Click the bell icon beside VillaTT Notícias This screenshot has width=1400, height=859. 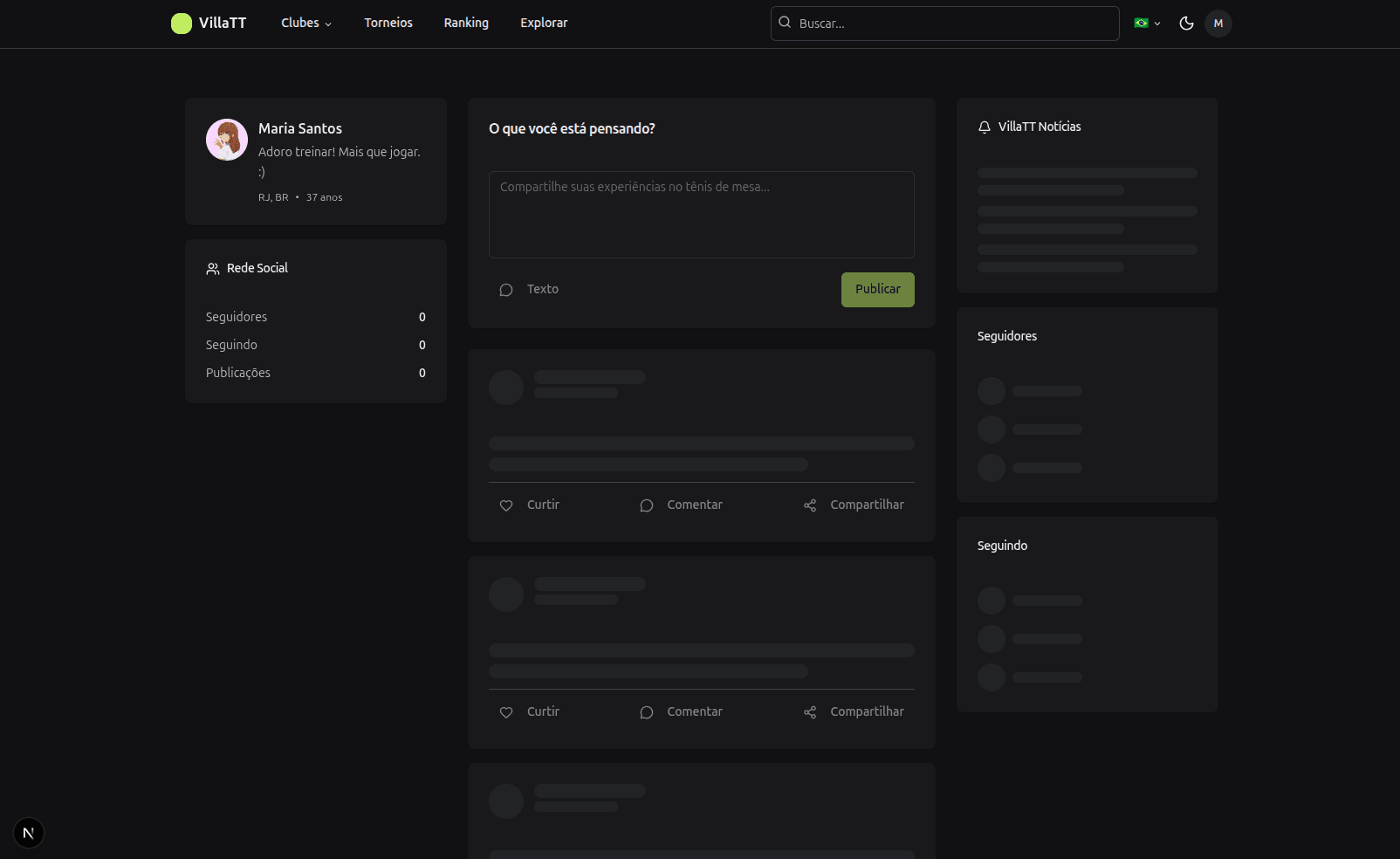point(985,127)
